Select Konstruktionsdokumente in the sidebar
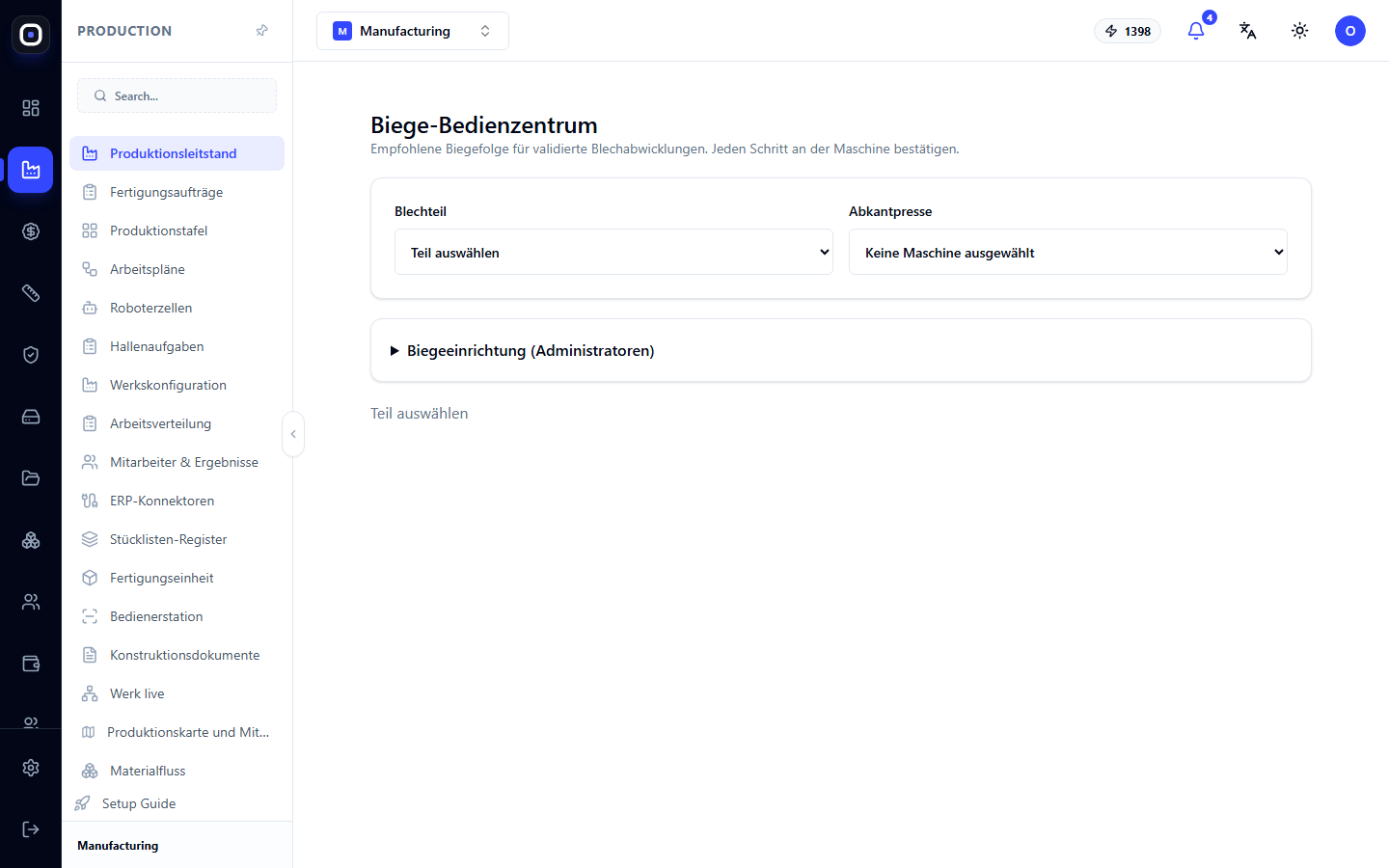1389x868 pixels. click(177, 655)
